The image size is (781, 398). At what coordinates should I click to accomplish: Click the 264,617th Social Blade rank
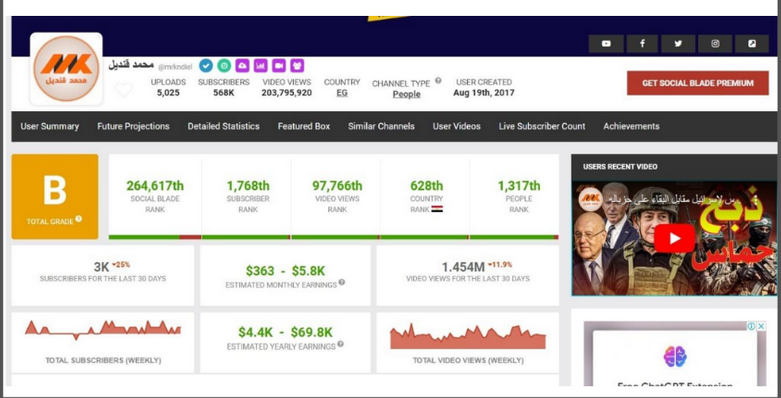click(x=155, y=186)
